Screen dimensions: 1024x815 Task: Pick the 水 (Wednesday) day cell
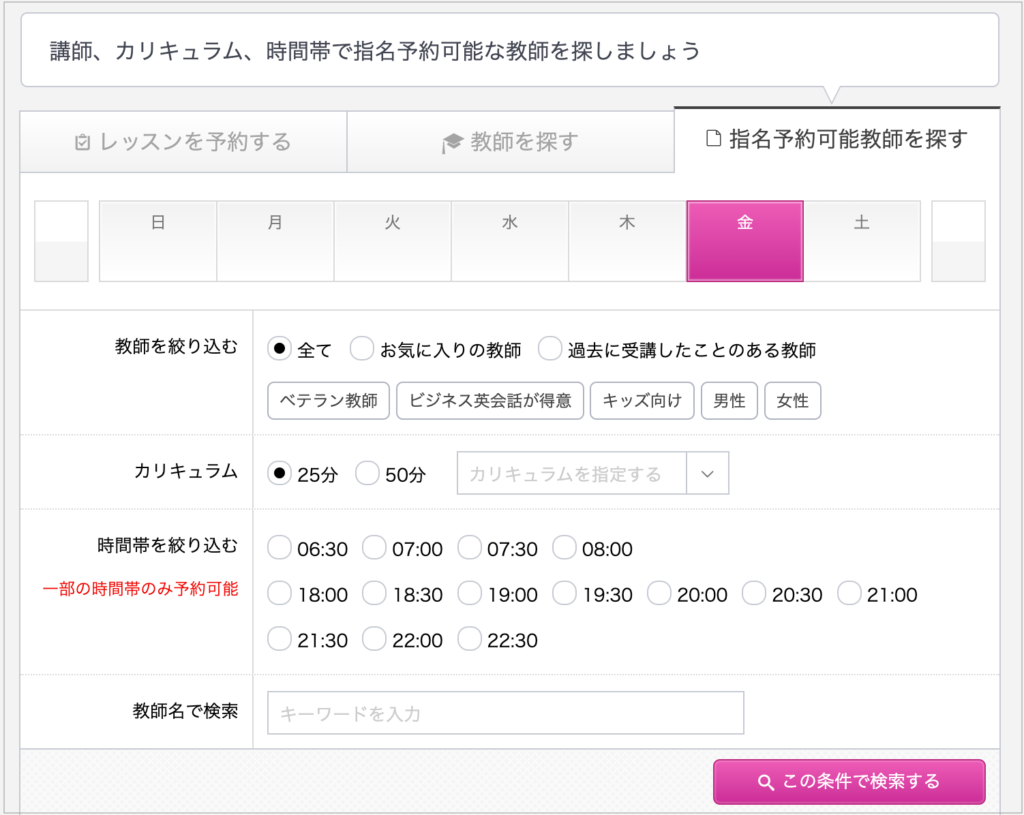[510, 241]
